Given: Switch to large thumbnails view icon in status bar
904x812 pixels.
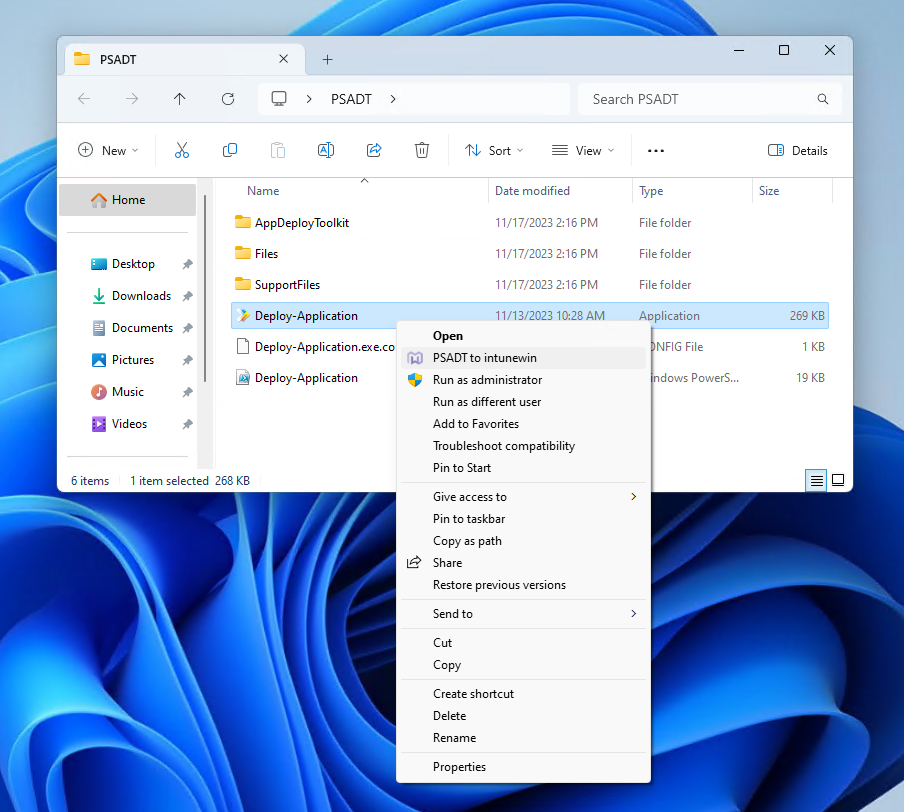Looking at the screenshot, I should click(838, 480).
